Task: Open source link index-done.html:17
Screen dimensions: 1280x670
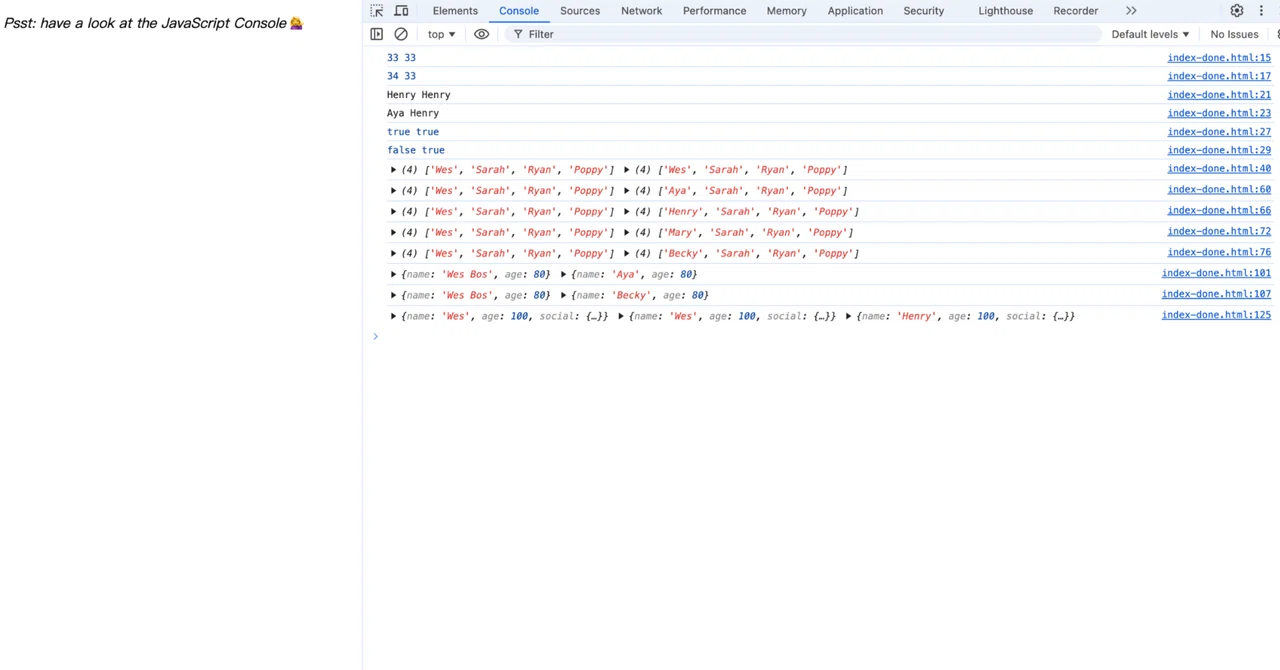Action: pyautogui.click(x=1219, y=76)
